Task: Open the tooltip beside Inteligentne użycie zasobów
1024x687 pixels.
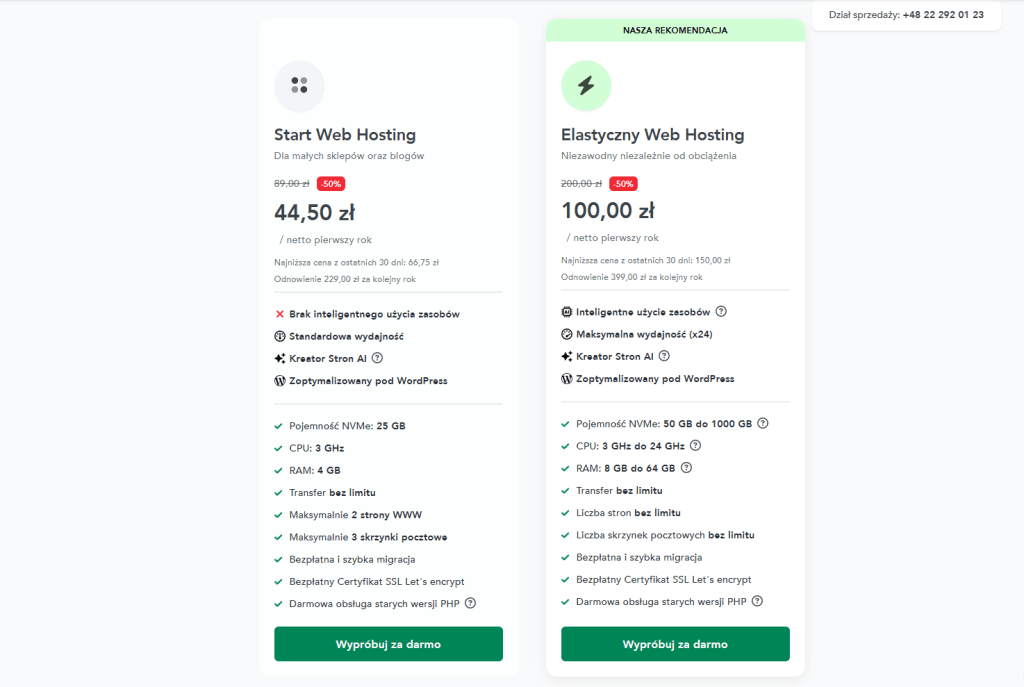Action: point(722,311)
